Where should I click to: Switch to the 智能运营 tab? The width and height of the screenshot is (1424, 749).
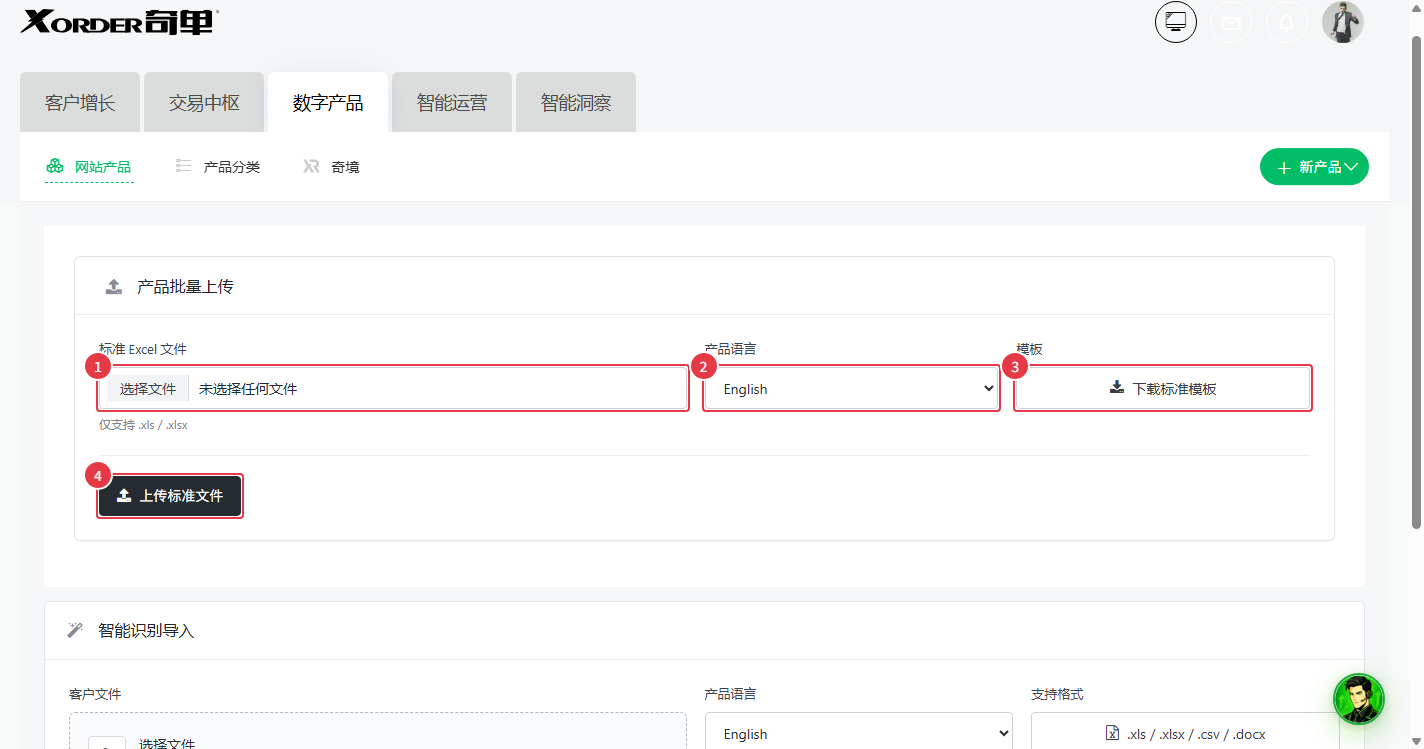pyautogui.click(x=452, y=102)
